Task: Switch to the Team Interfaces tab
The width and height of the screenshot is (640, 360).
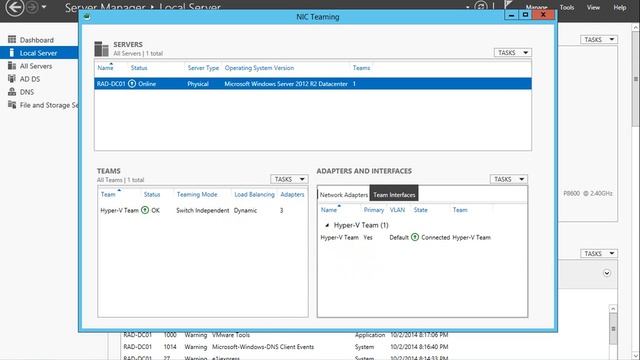Action: coord(394,194)
